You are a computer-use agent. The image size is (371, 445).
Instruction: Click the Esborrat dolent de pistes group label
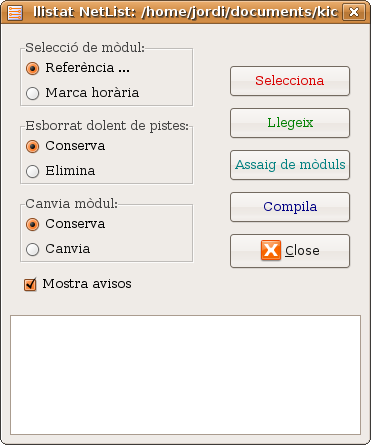pyautogui.click(x=107, y=126)
